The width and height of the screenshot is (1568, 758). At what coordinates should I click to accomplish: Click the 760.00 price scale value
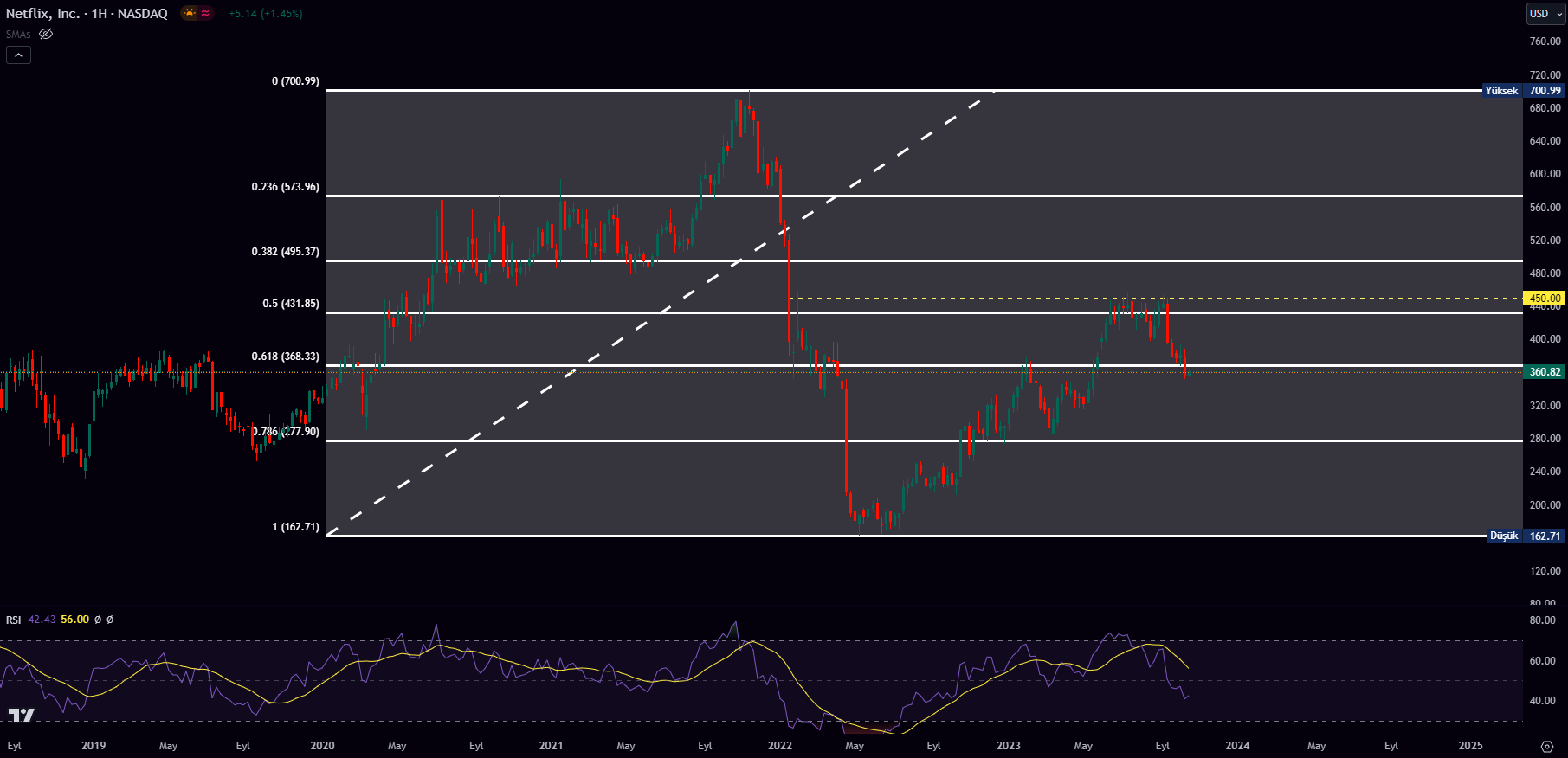[x=1545, y=42]
